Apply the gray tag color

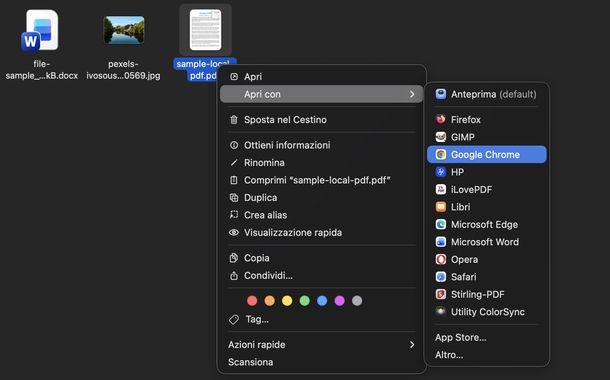pos(357,301)
